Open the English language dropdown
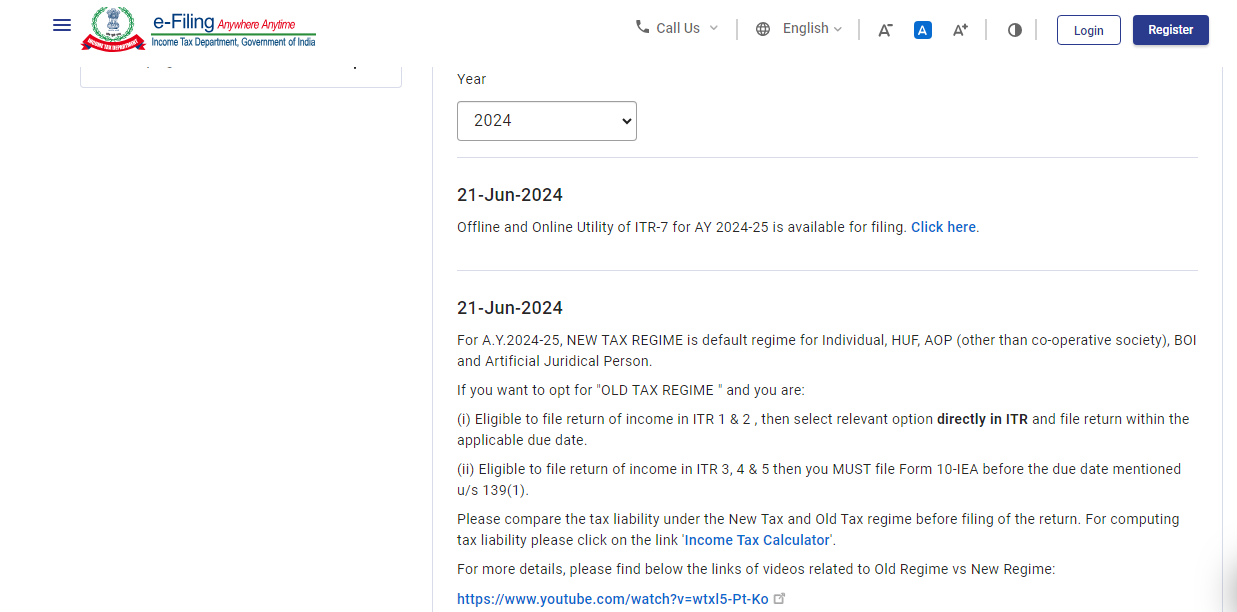The height and width of the screenshot is (612, 1237). tap(812, 28)
